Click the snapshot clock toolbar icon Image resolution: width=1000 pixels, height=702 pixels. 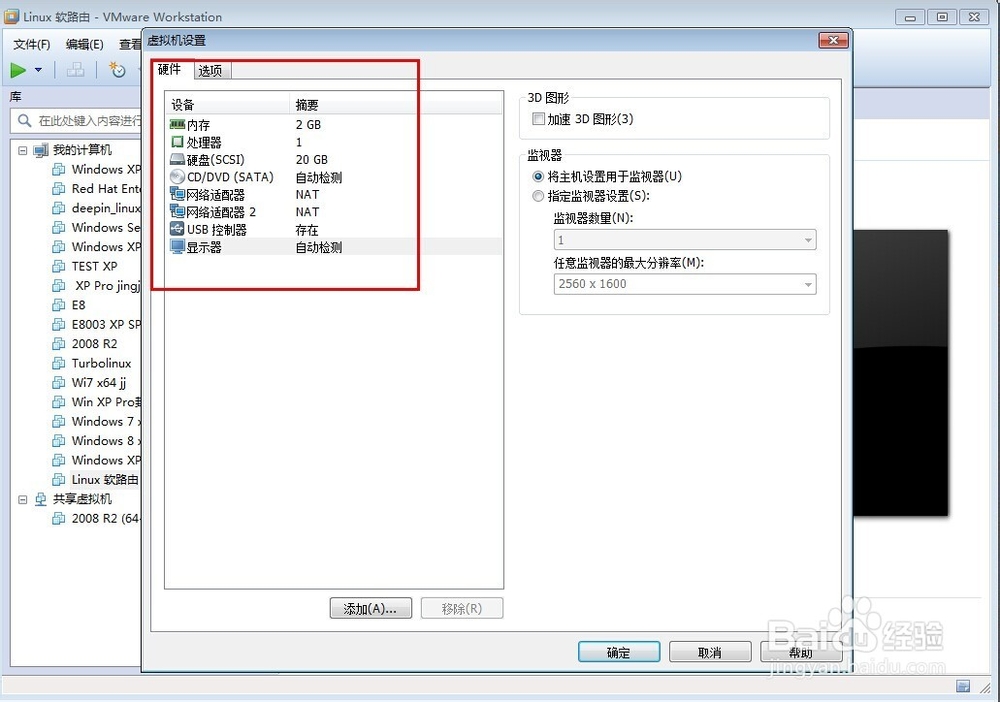(117, 69)
